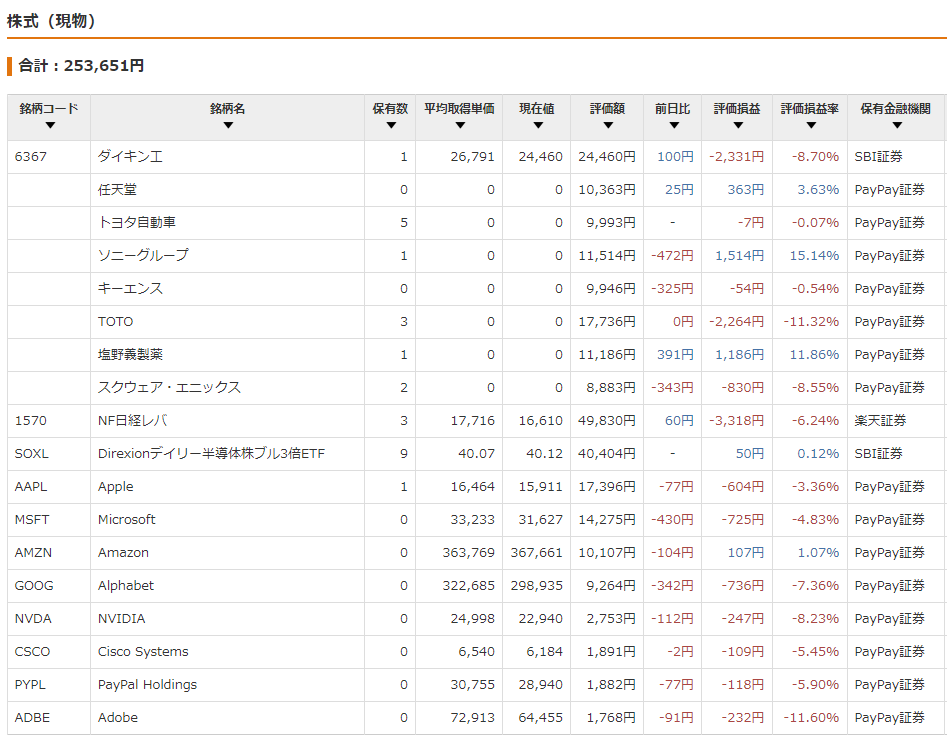Select the Apple stock name
947x741 pixels.
(115, 487)
